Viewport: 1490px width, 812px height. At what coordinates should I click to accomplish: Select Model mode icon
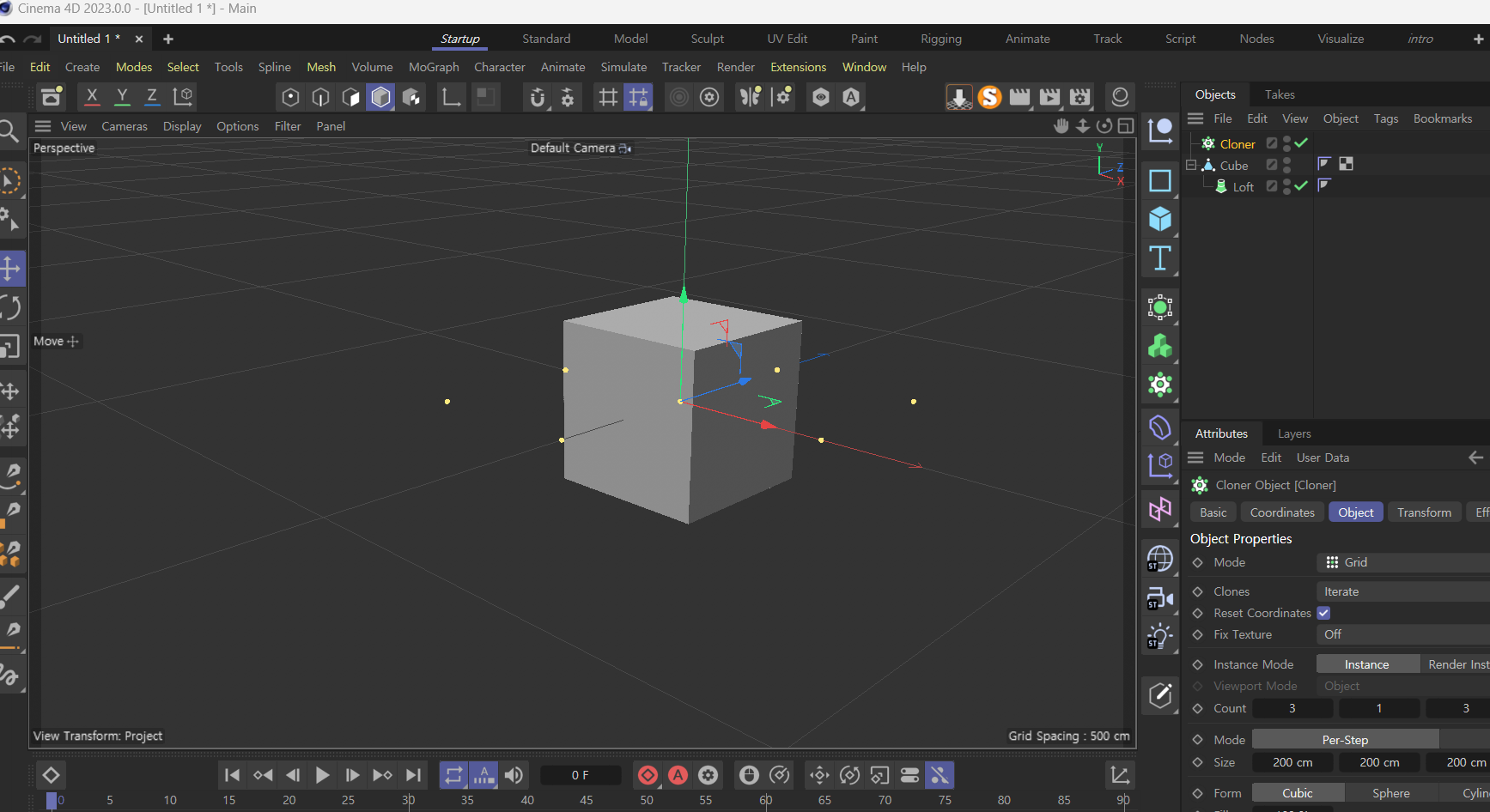[380, 97]
